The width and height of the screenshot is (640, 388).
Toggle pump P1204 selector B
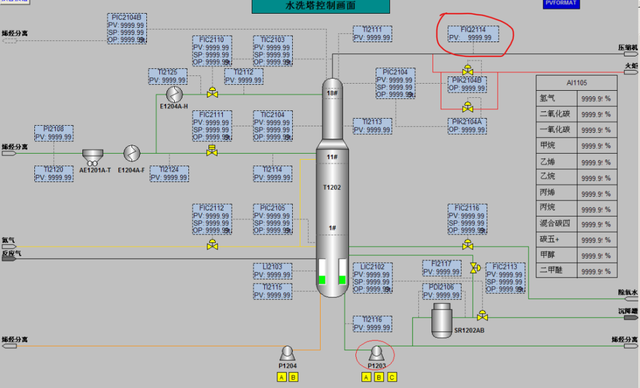point(293,377)
